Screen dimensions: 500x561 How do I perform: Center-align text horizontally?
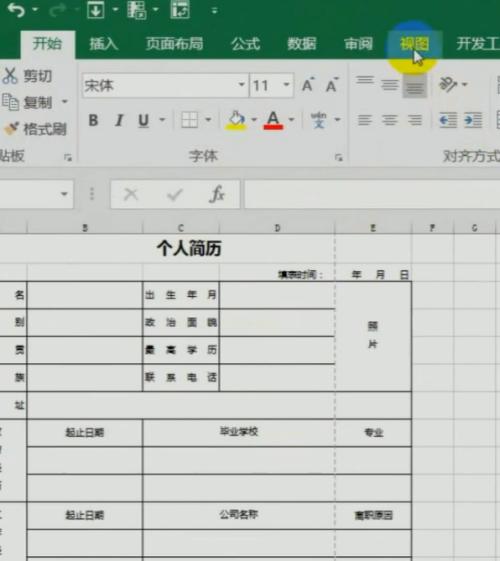390,120
